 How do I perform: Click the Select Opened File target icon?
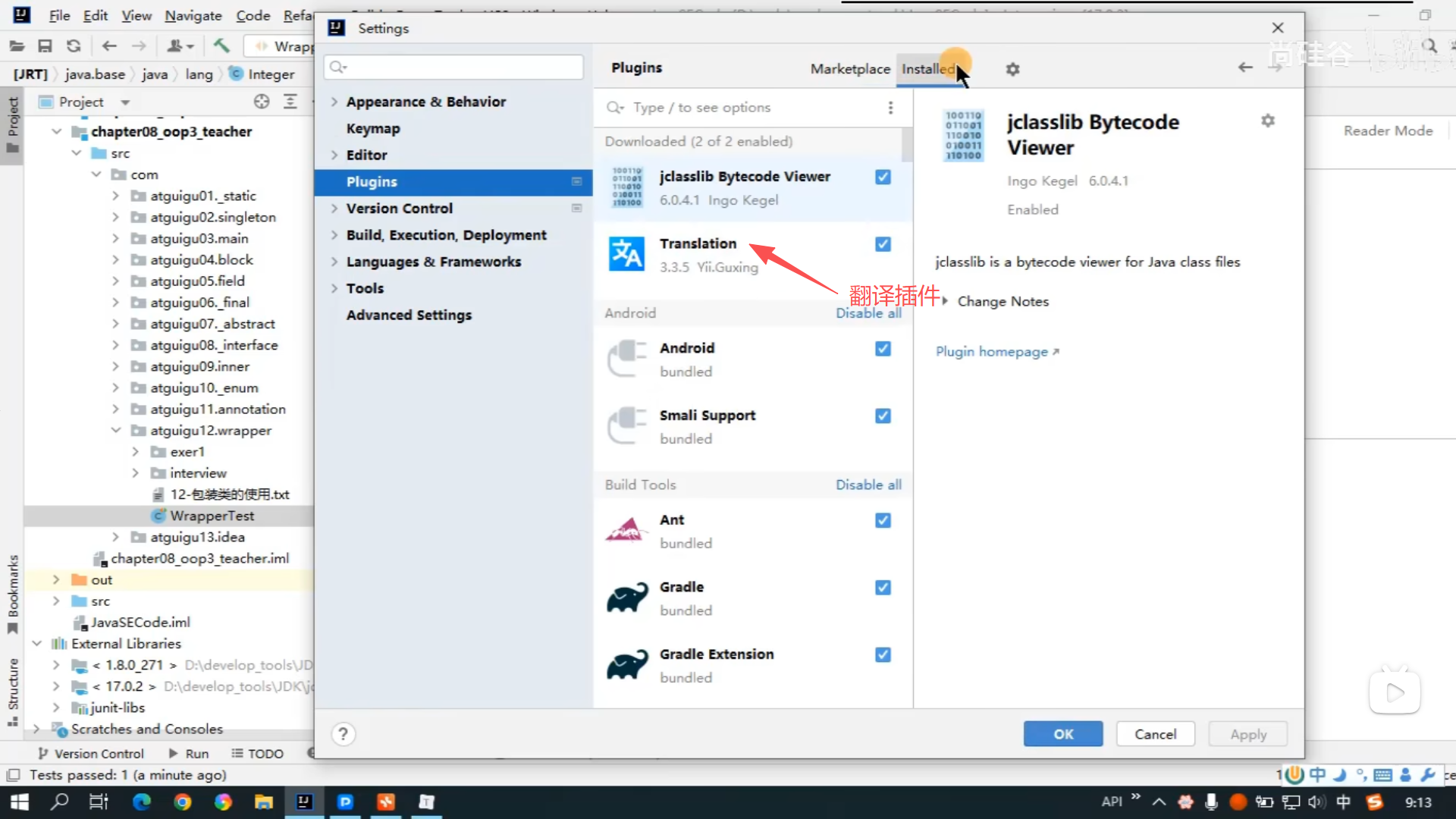(262, 102)
